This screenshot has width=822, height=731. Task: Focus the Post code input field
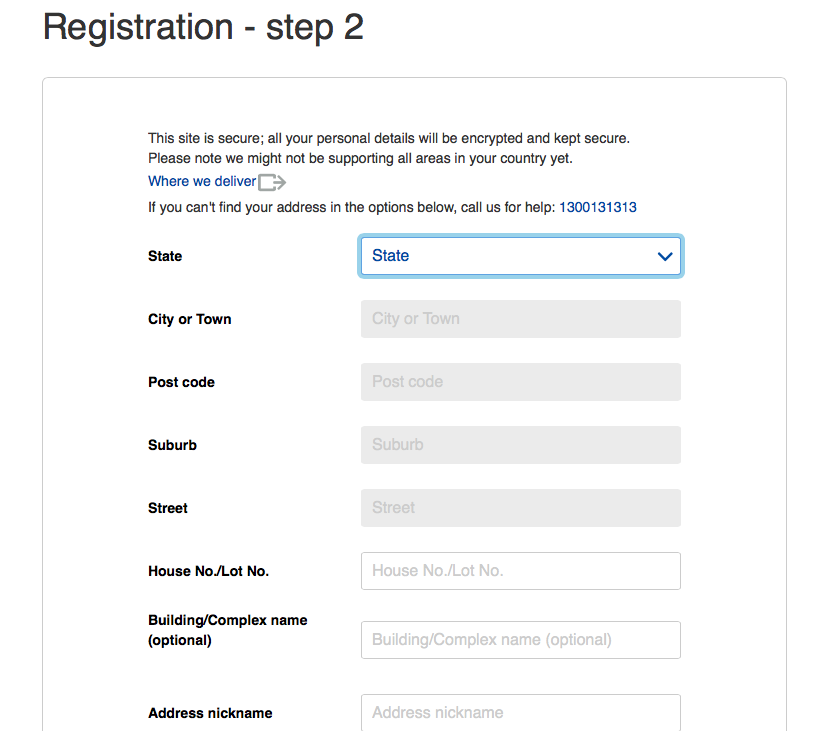tap(521, 382)
